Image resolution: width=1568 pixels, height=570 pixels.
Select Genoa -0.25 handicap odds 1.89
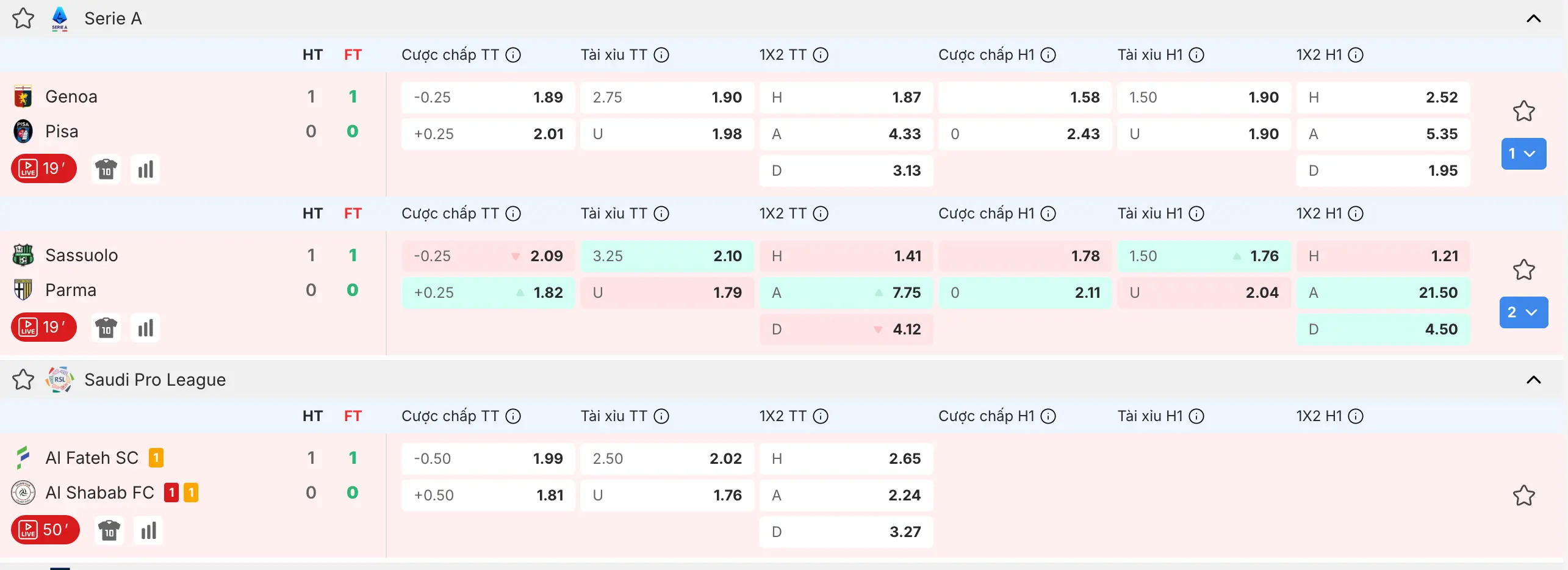[x=488, y=98]
